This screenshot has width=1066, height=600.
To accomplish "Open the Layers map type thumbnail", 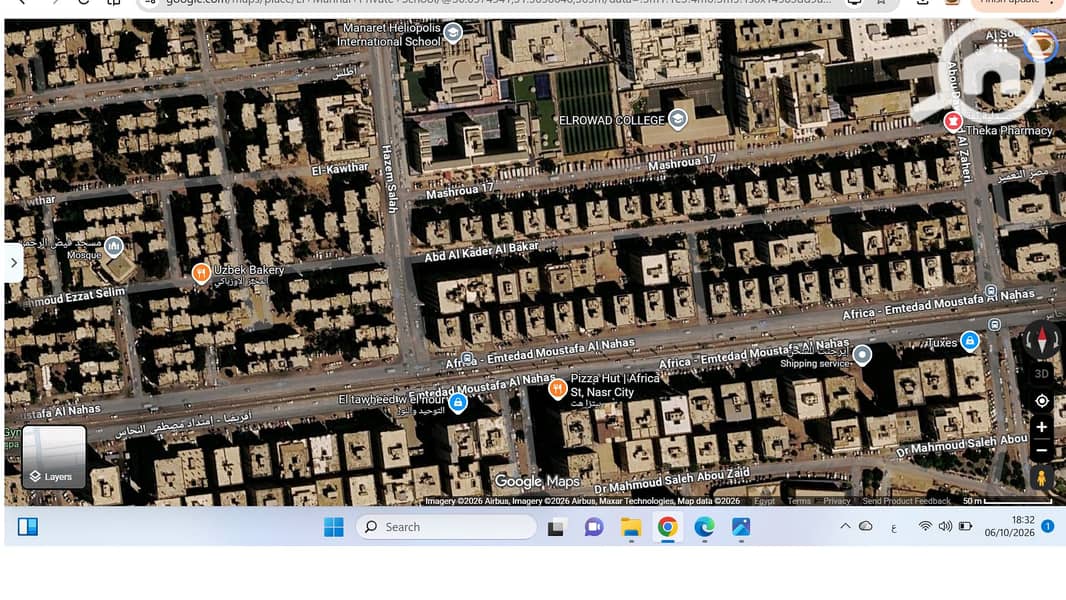I will click(54, 457).
